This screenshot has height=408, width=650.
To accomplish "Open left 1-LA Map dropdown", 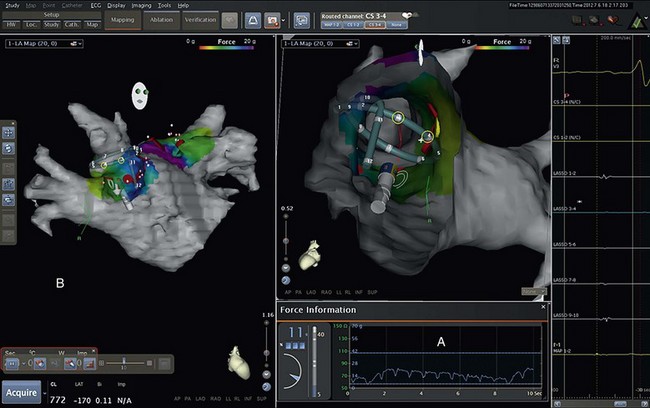I will coord(44,44).
